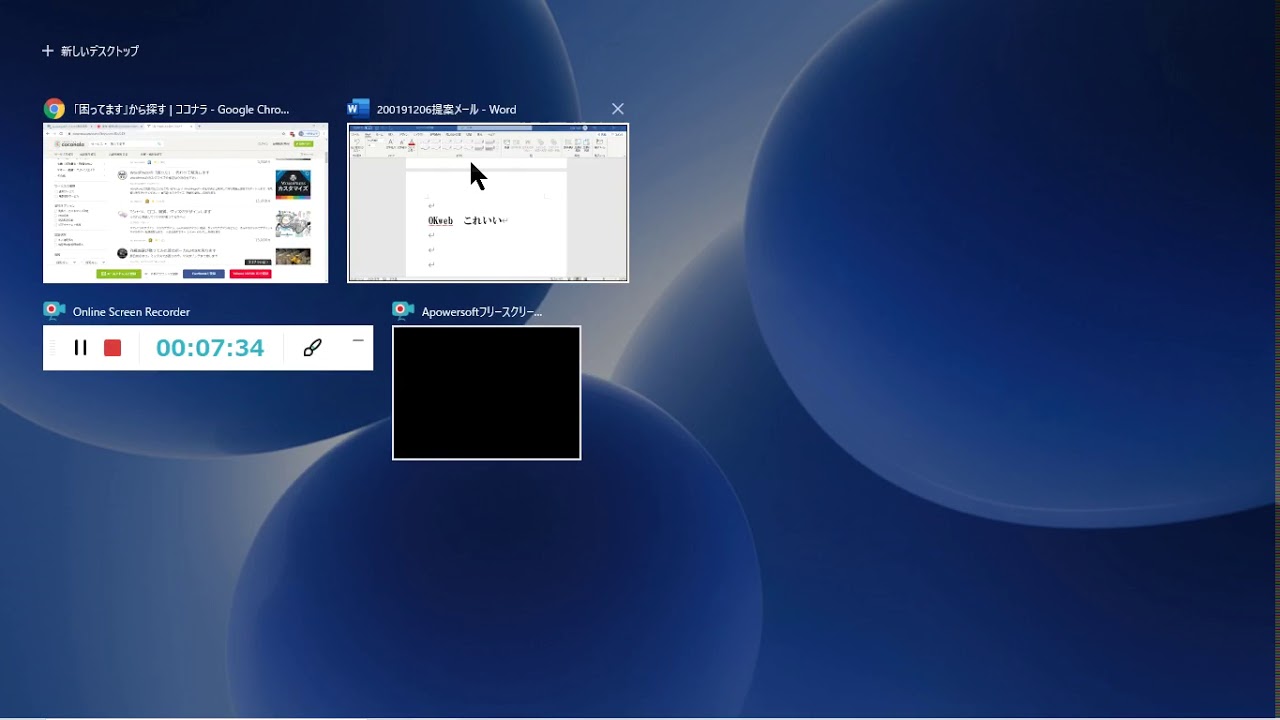Click the Online Screen Recorder title
The height and width of the screenshot is (720, 1280).
pos(131,312)
